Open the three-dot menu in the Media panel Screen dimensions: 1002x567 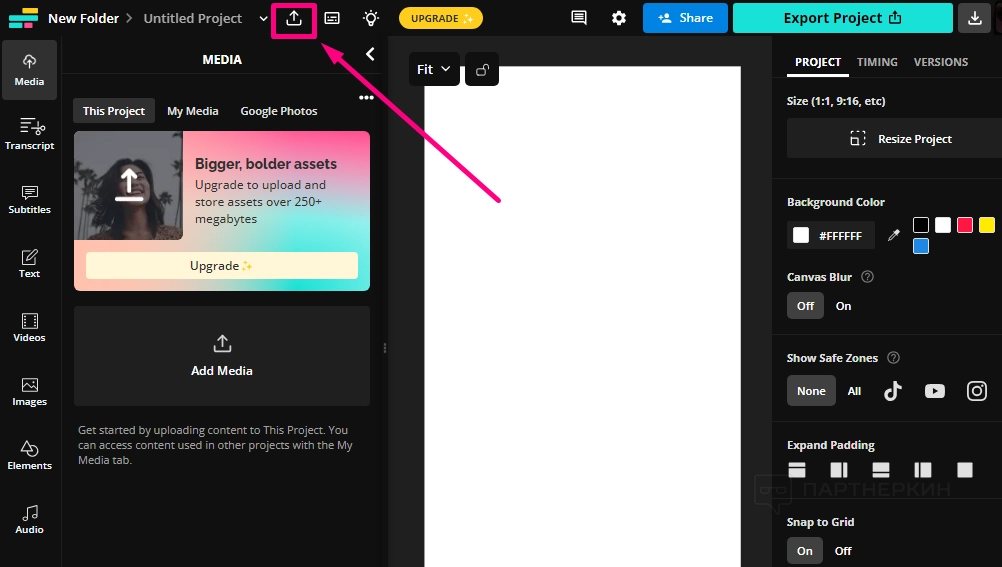366,98
